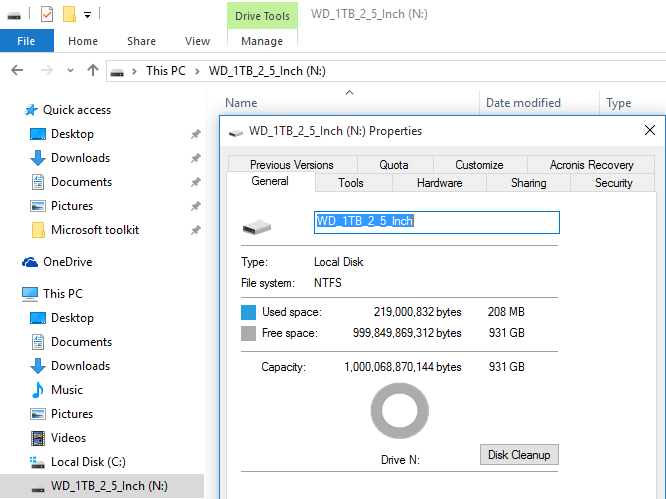Open Pictures under Quick access

pyautogui.click(x=72, y=206)
